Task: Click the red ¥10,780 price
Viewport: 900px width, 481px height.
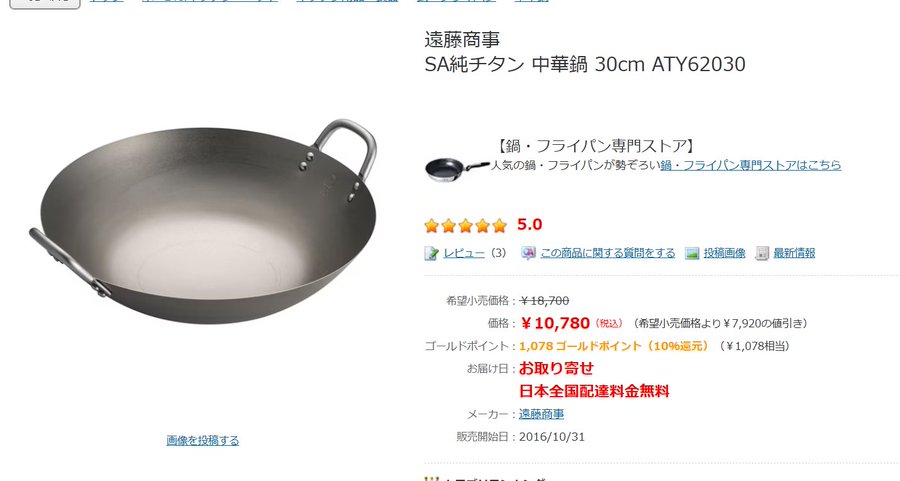Action: coord(555,323)
